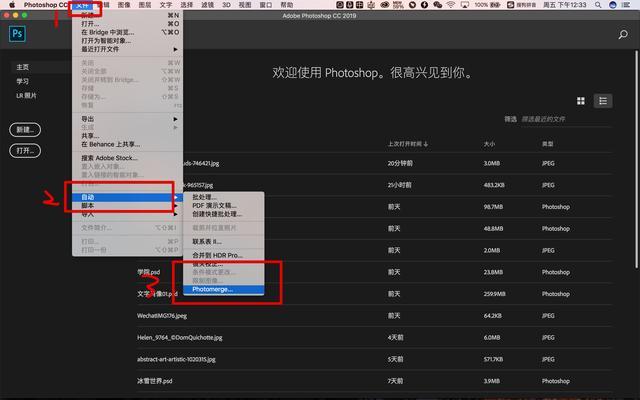
Task: Open the 滤镜 (Filter) menu
Action: click(207, 5)
